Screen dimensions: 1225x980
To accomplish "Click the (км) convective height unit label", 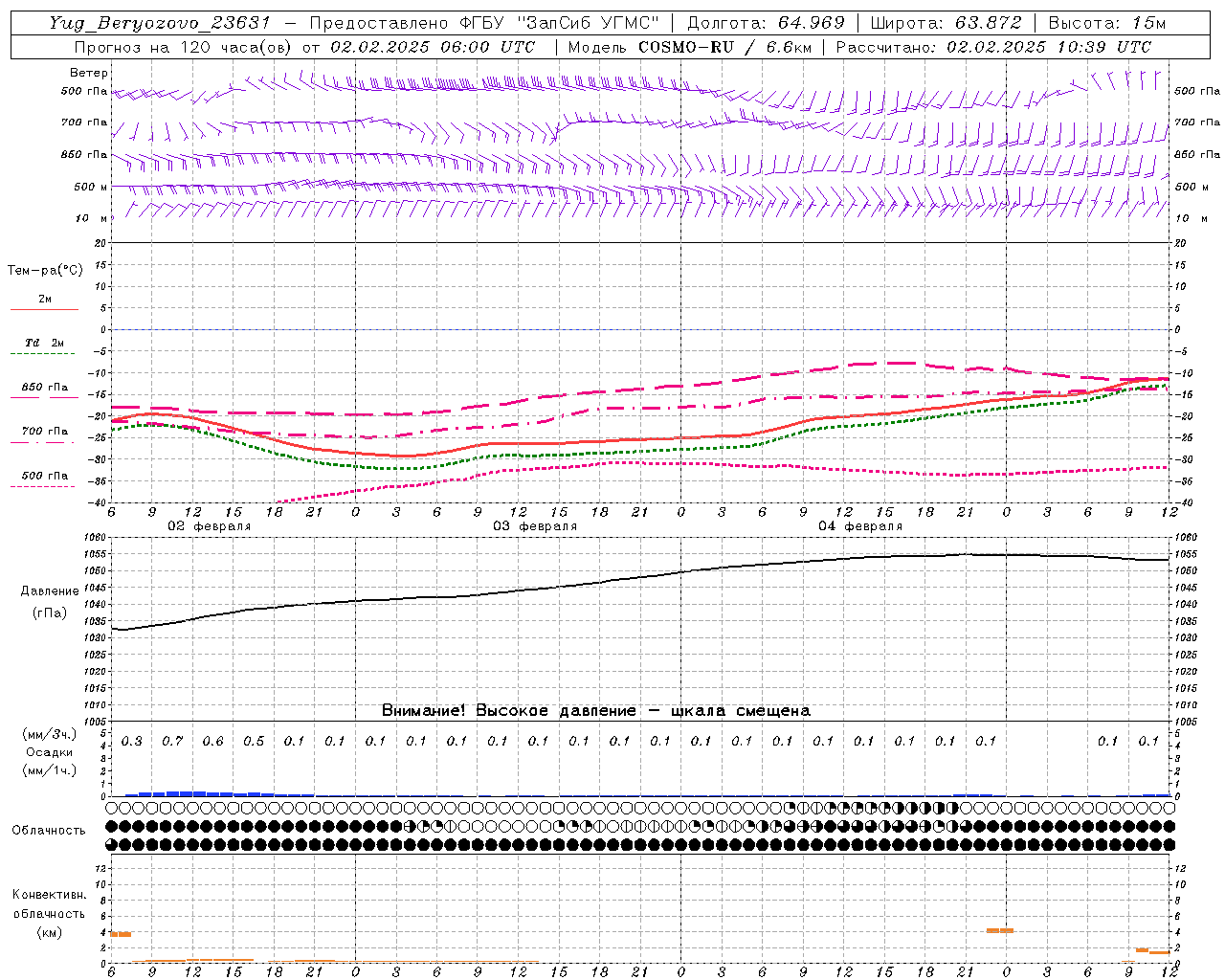I will [x=49, y=932].
